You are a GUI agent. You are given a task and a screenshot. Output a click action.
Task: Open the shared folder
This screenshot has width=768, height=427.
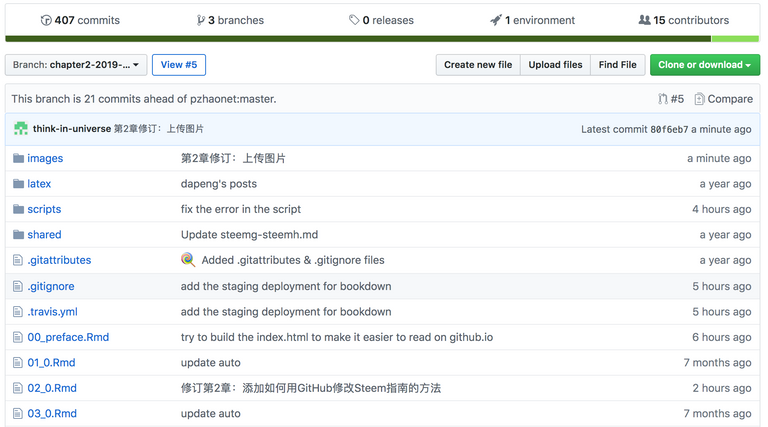click(x=44, y=235)
